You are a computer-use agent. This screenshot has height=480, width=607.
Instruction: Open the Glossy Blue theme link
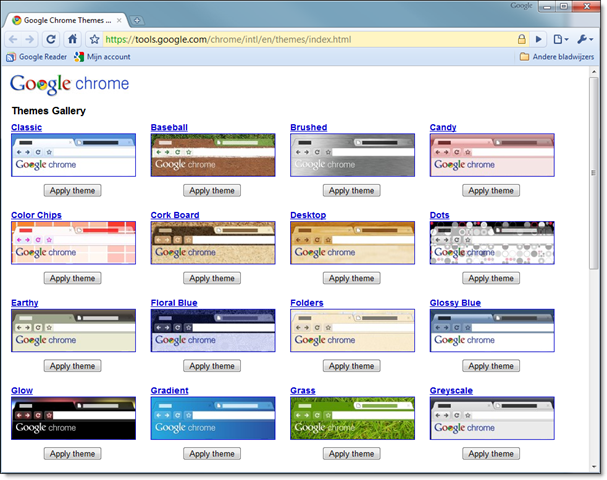(455, 303)
